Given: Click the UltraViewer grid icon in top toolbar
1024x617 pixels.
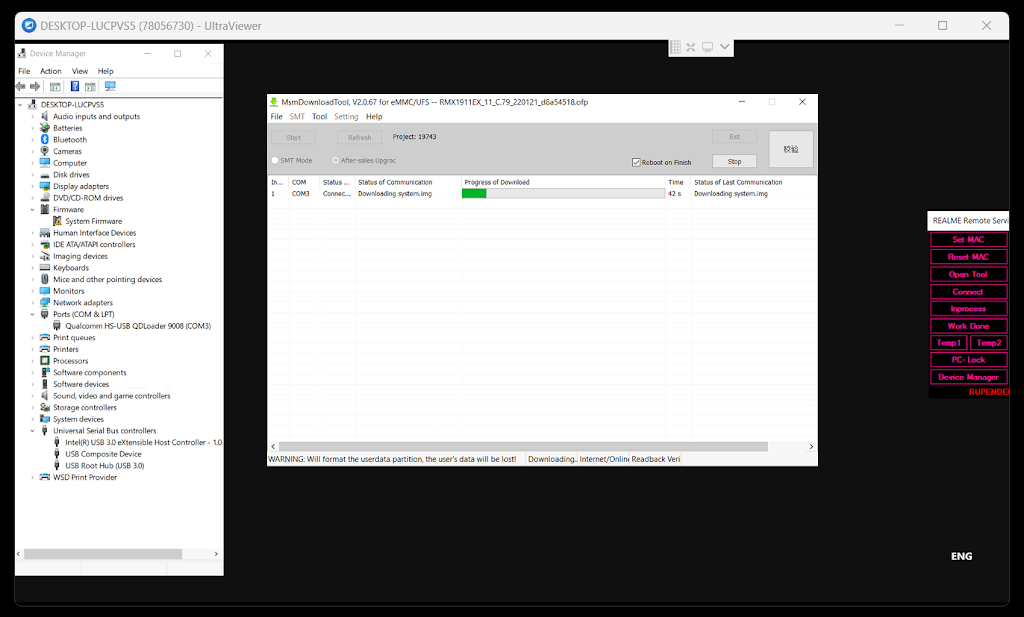Looking at the screenshot, I should pyautogui.click(x=676, y=47).
